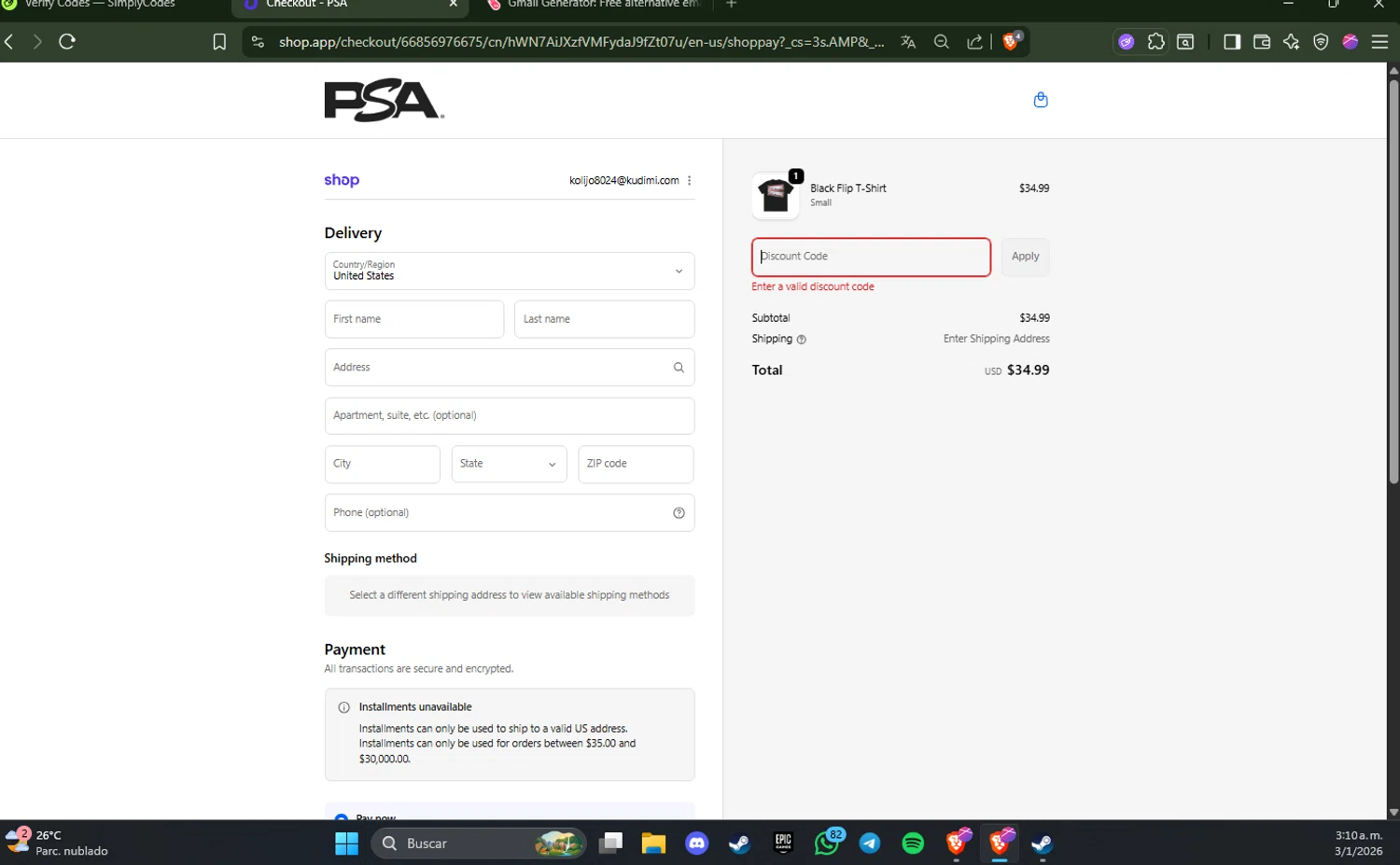Expand the Country/Region dropdown
This screenshot has height=865, width=1400.
[510, 272]
